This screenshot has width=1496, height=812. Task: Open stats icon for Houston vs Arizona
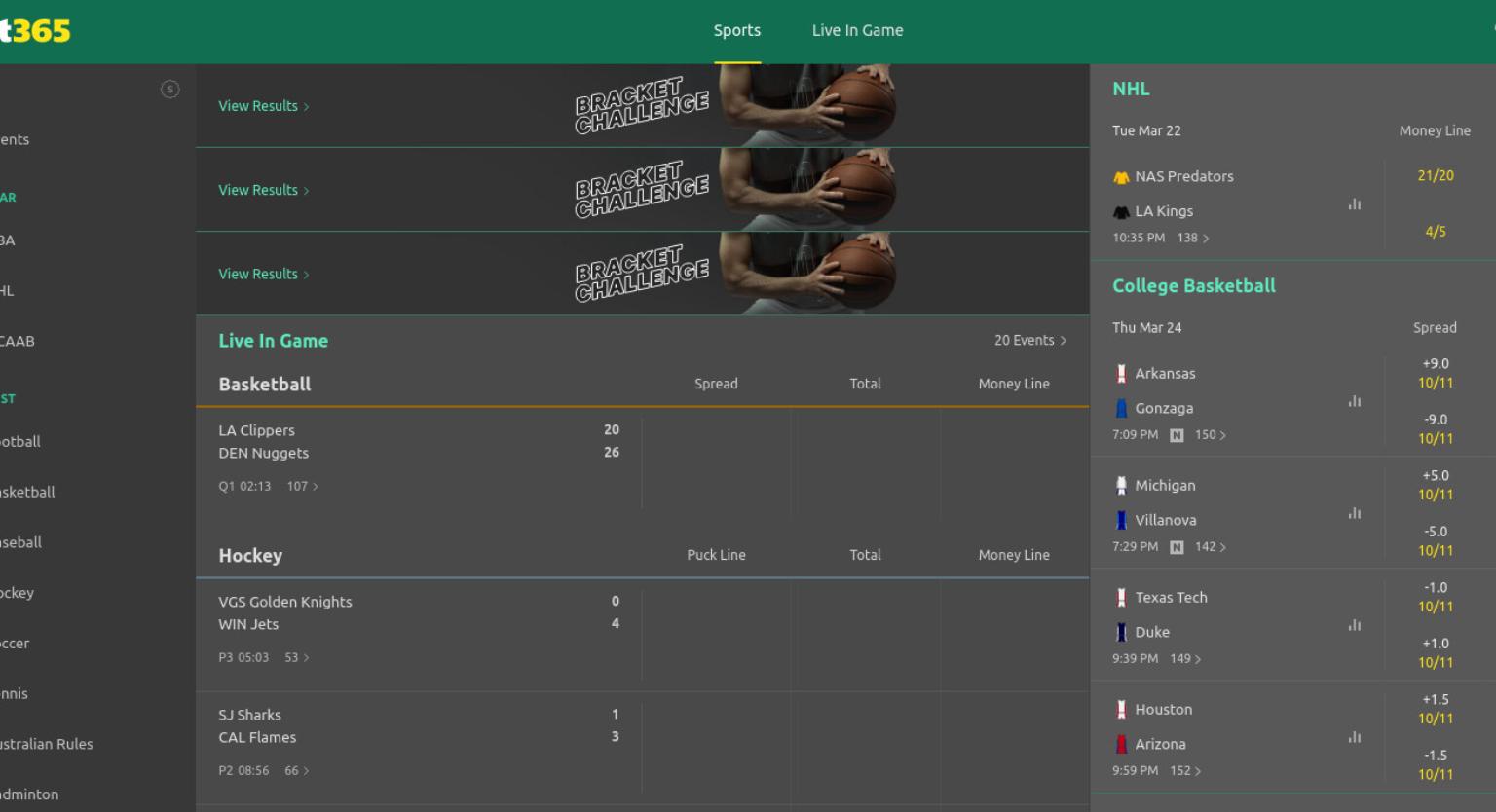pyautogui.click(x=1355, y=737)
